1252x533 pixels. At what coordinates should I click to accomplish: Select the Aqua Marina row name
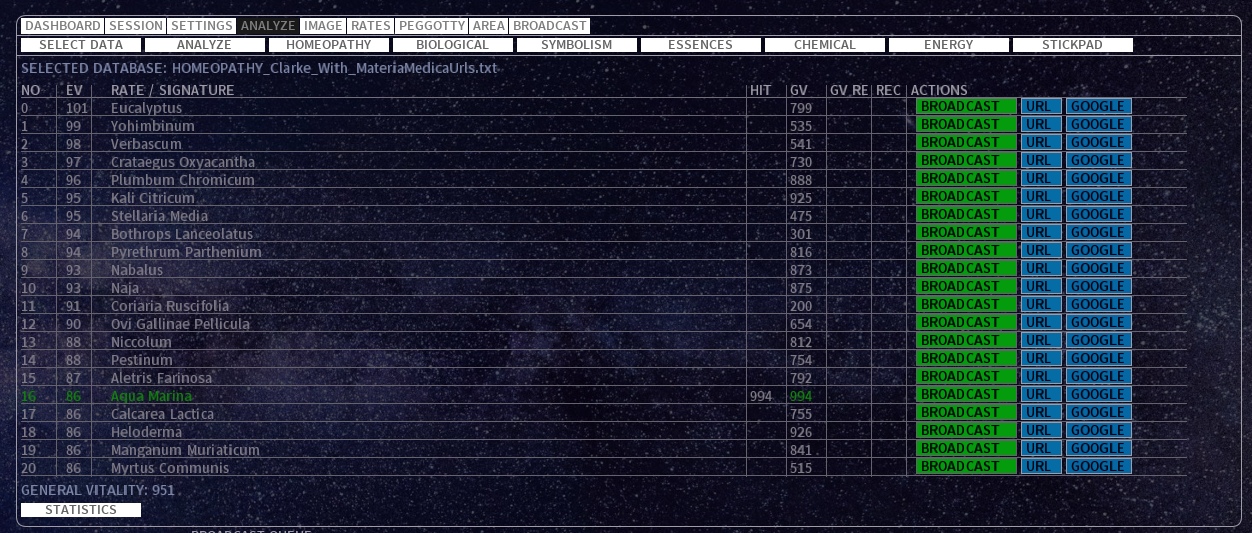tap(151, 396)
